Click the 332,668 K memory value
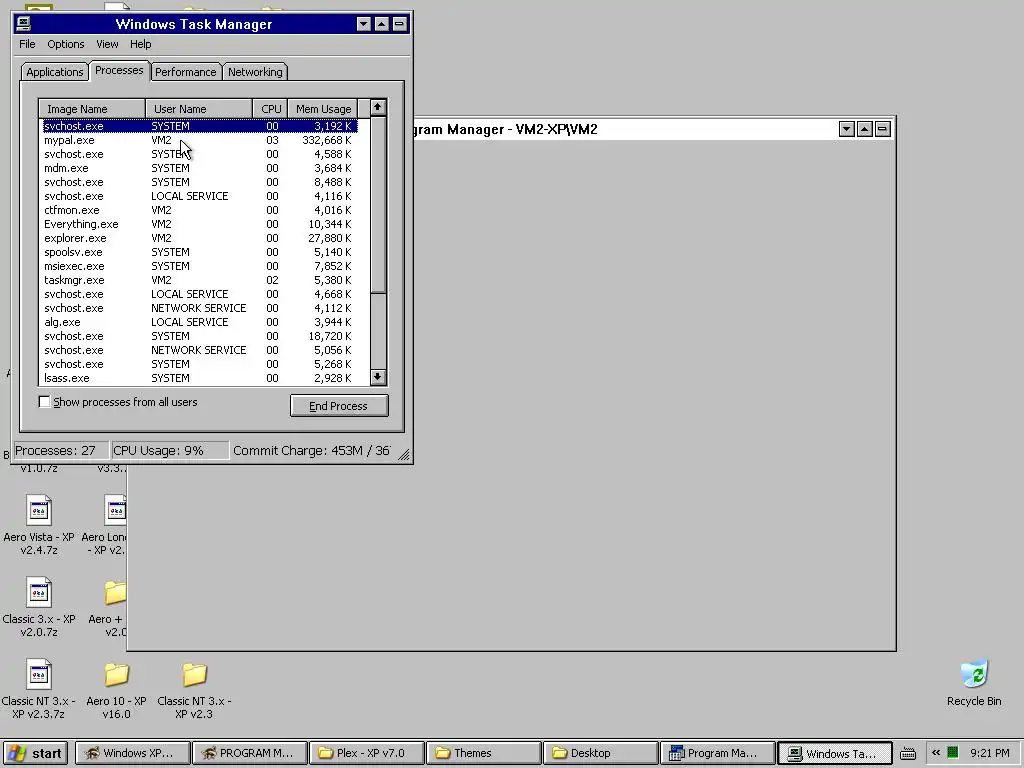This screenshot has width=1024, height=768. click(x=327, y=140)
